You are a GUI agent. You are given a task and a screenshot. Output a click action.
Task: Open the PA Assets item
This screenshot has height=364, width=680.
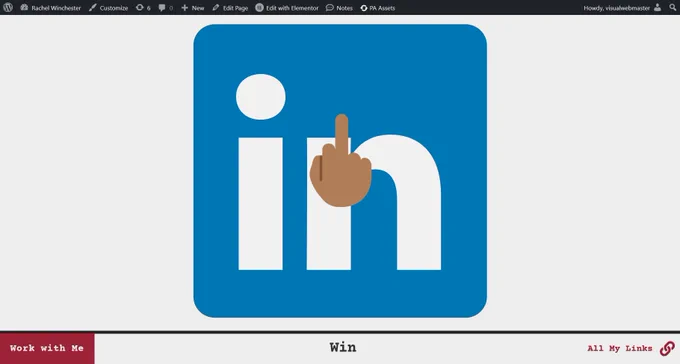(x=377, y=8)
